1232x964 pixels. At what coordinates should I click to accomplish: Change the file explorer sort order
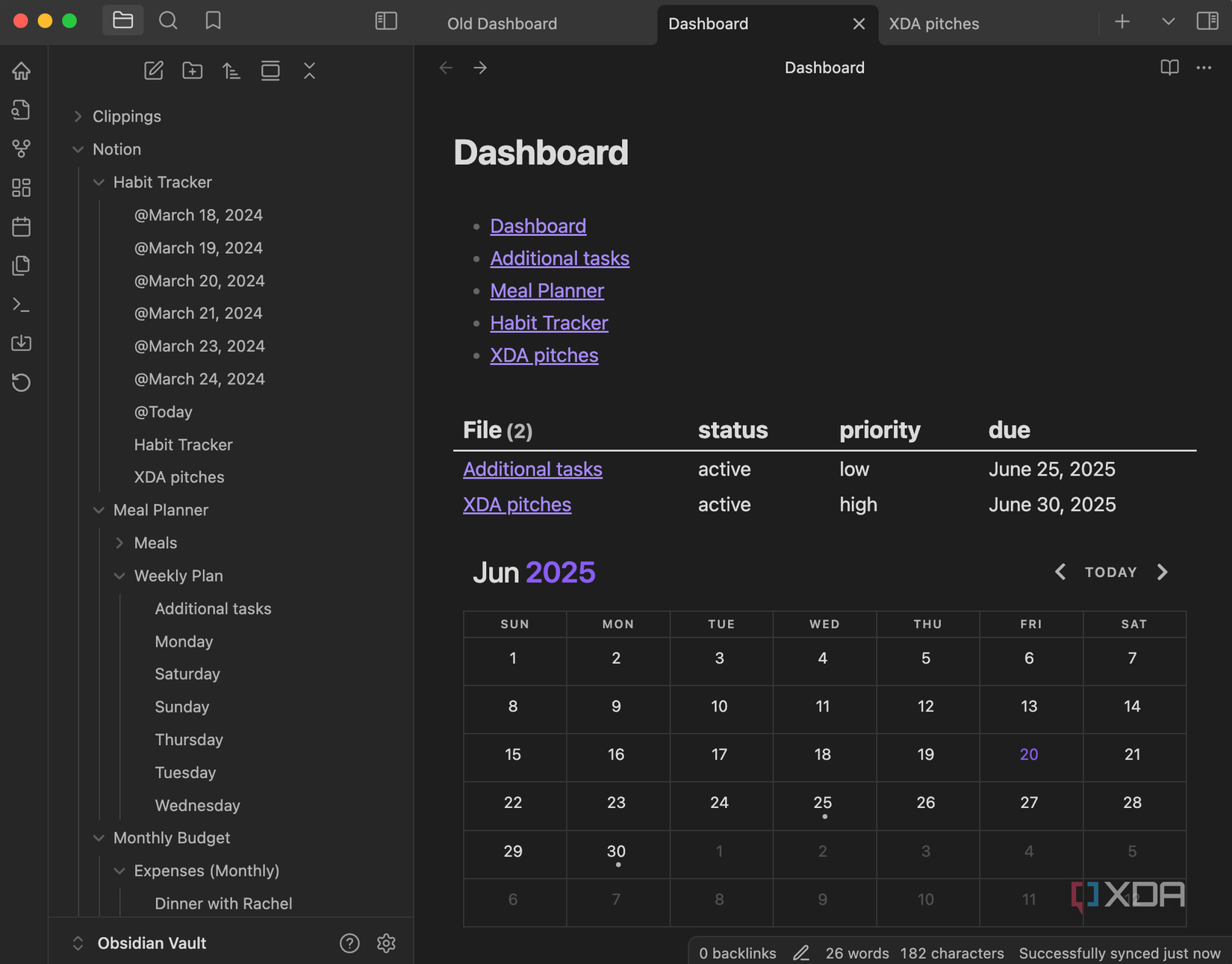231,70
